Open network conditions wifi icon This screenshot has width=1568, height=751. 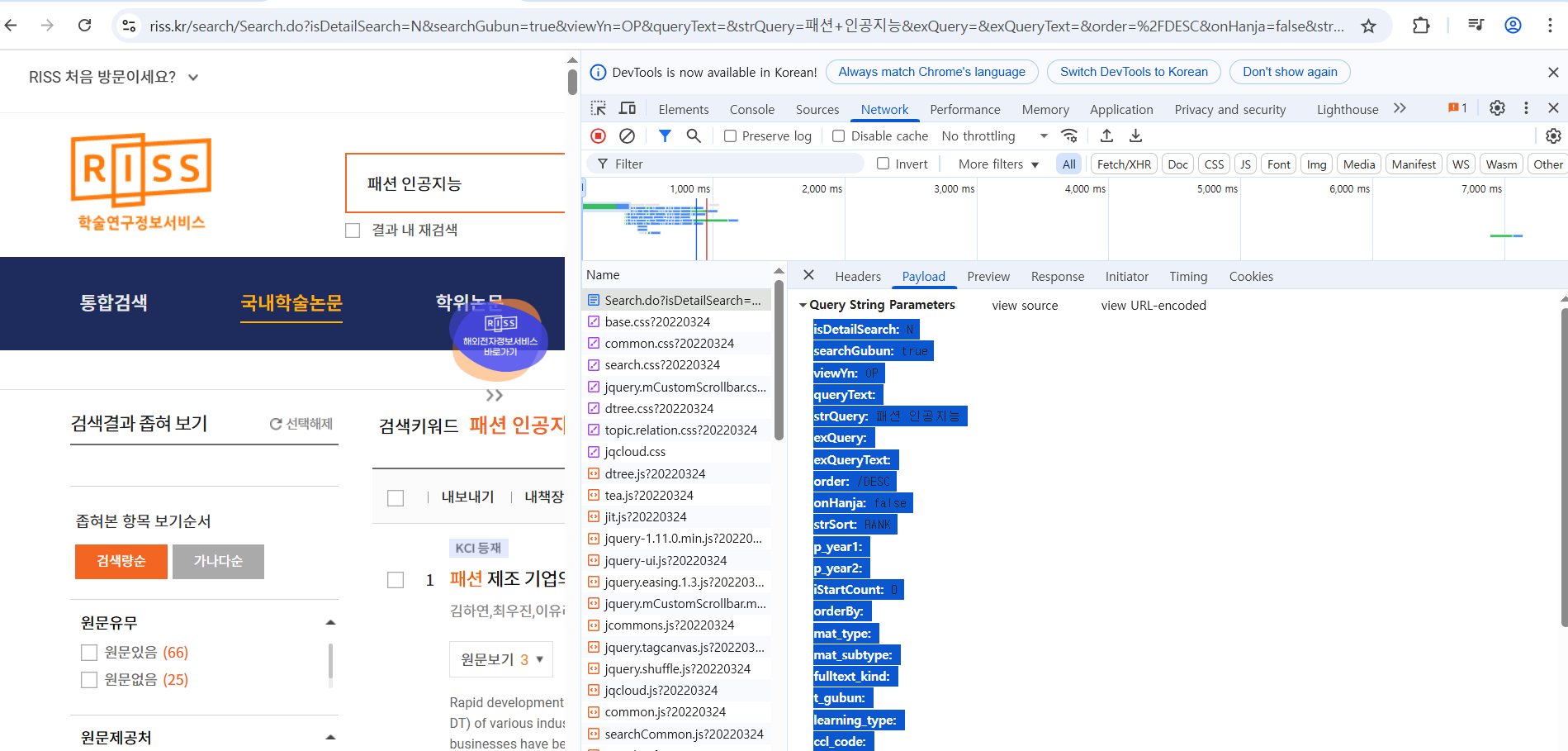tap(1069, 135)
